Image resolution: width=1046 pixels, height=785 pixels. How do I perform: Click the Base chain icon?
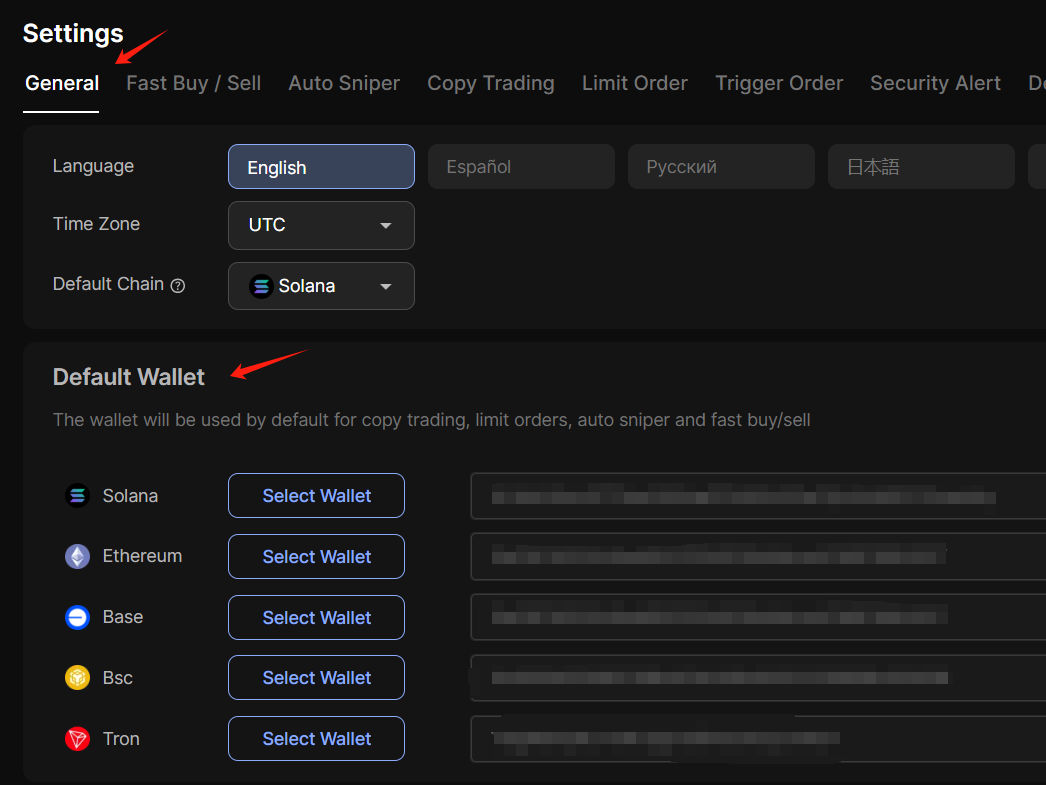(77, 618)
